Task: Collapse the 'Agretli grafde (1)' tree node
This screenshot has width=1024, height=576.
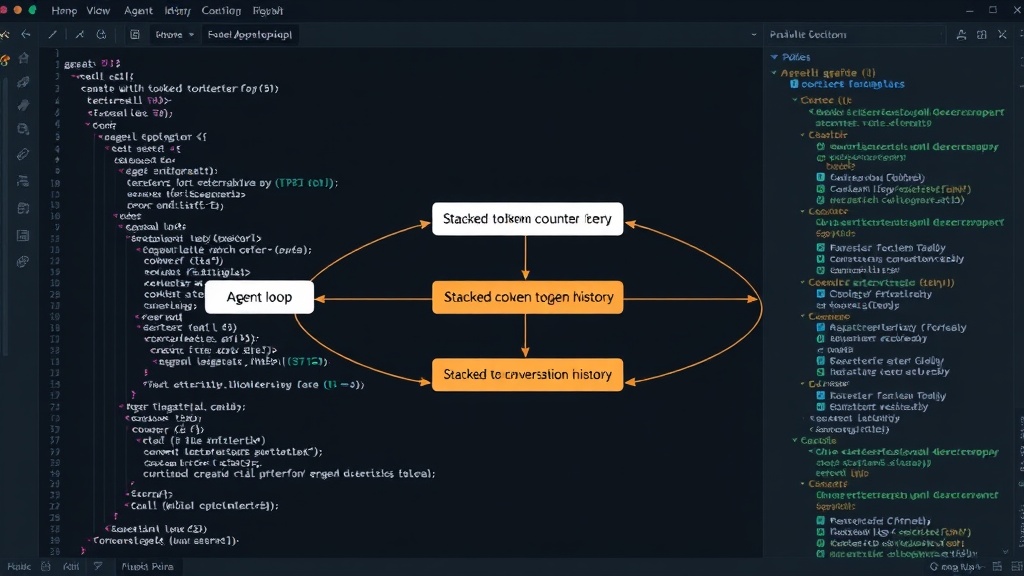Action: click(775, 73)
